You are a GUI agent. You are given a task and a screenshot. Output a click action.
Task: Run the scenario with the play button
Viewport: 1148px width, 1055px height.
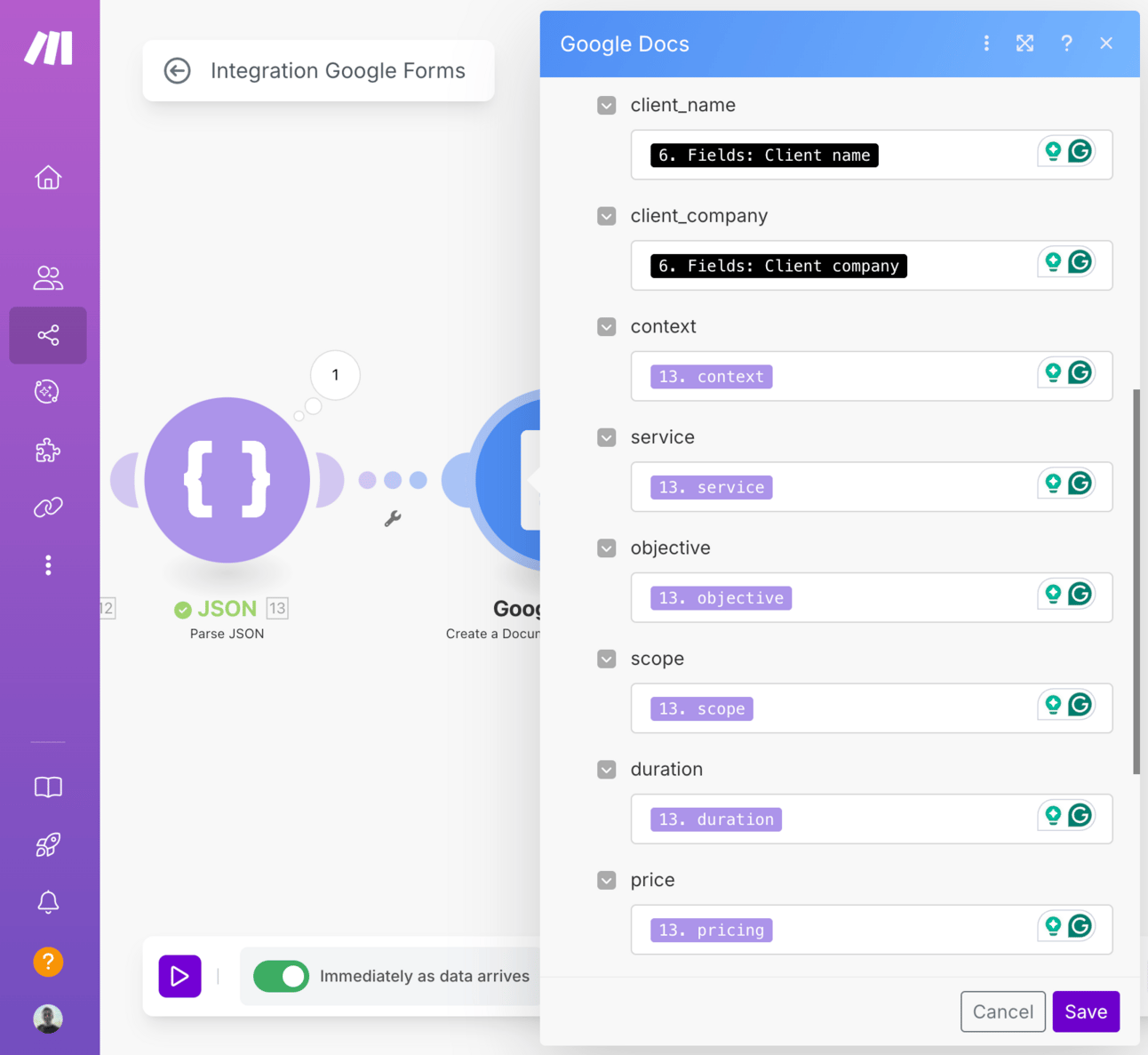tap(179, 976)
